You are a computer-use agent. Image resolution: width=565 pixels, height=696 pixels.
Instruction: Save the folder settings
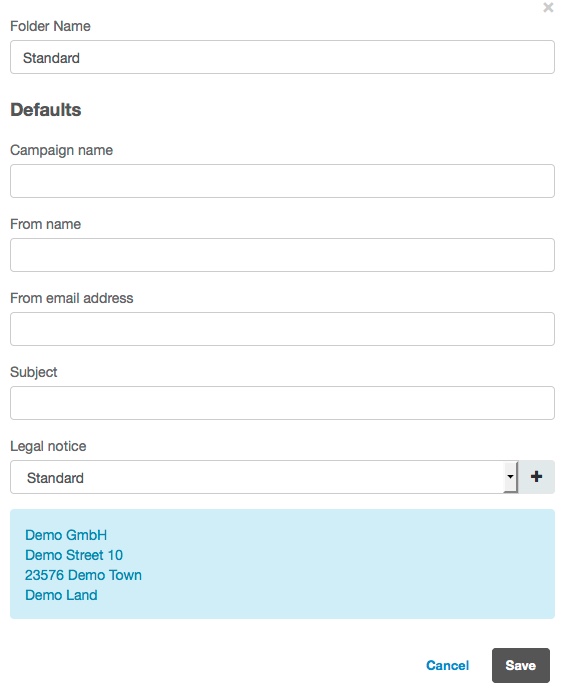[521, 665]
